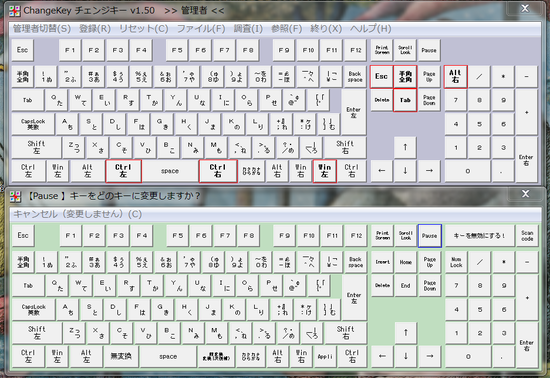Click the CapsLock 英数 key in main window
Screen dimensions: 550x378
[33, 124]
